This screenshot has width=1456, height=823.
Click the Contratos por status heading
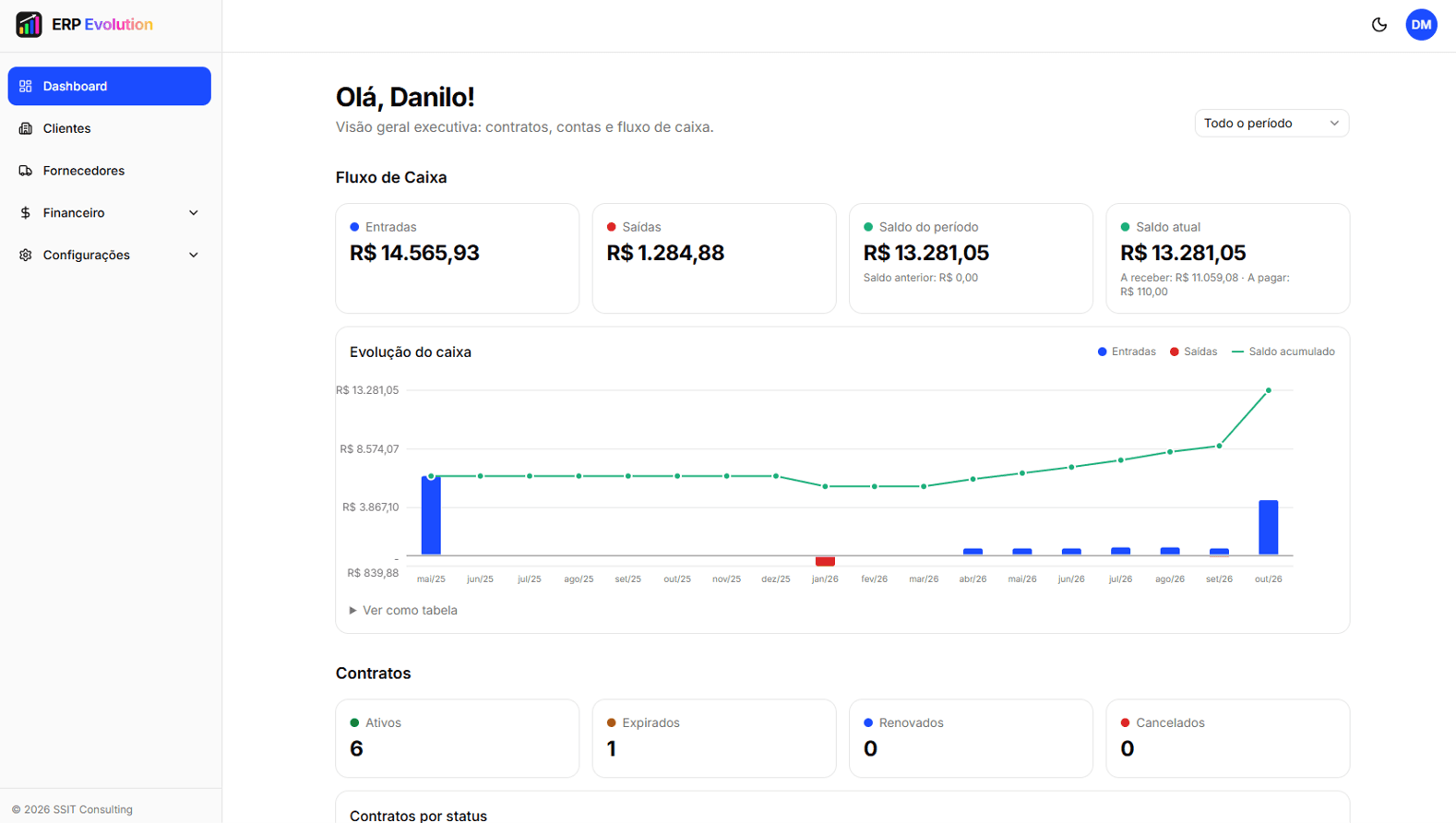tap(418, 816)
